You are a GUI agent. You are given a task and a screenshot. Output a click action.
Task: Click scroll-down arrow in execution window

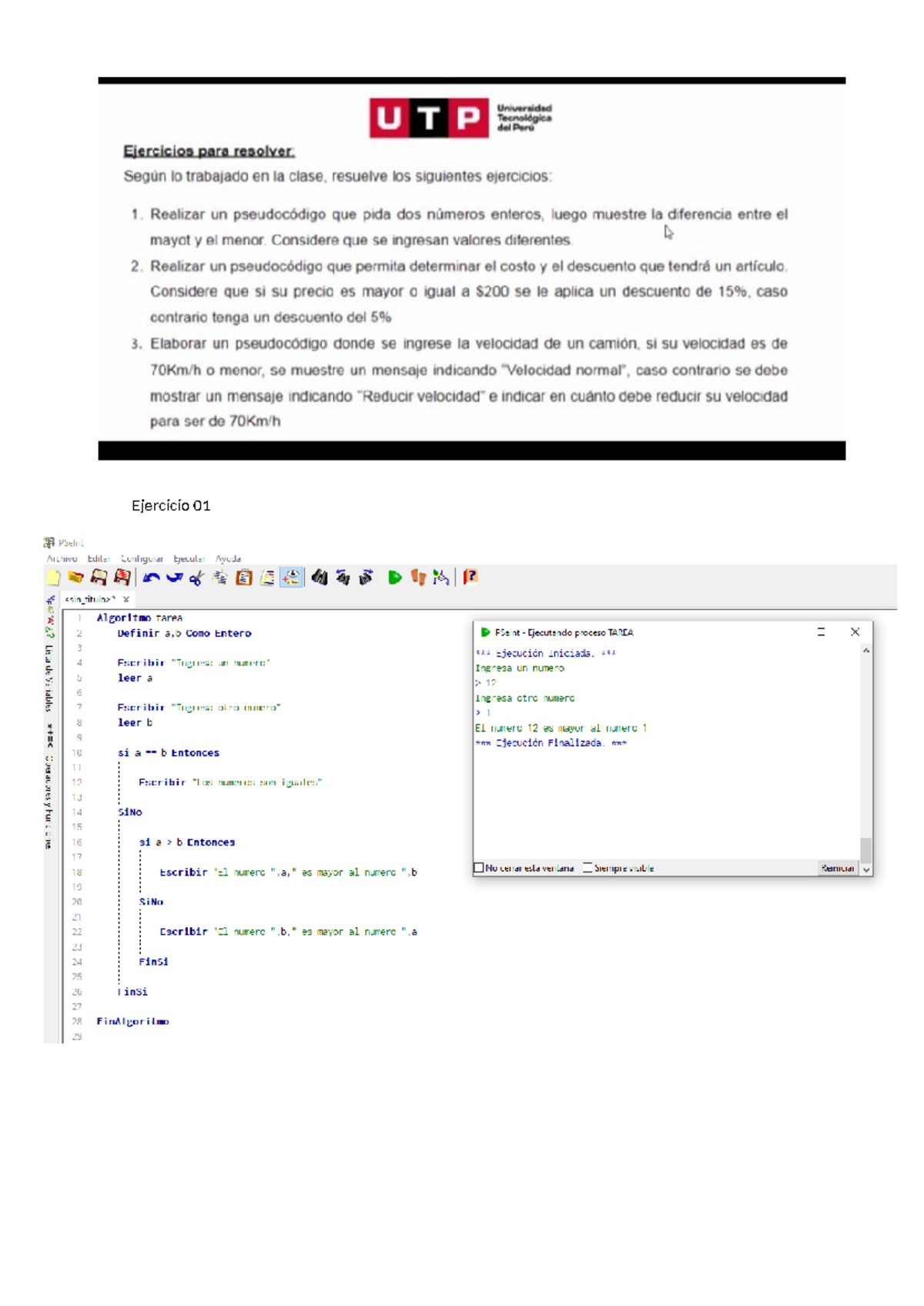point(866,869)
